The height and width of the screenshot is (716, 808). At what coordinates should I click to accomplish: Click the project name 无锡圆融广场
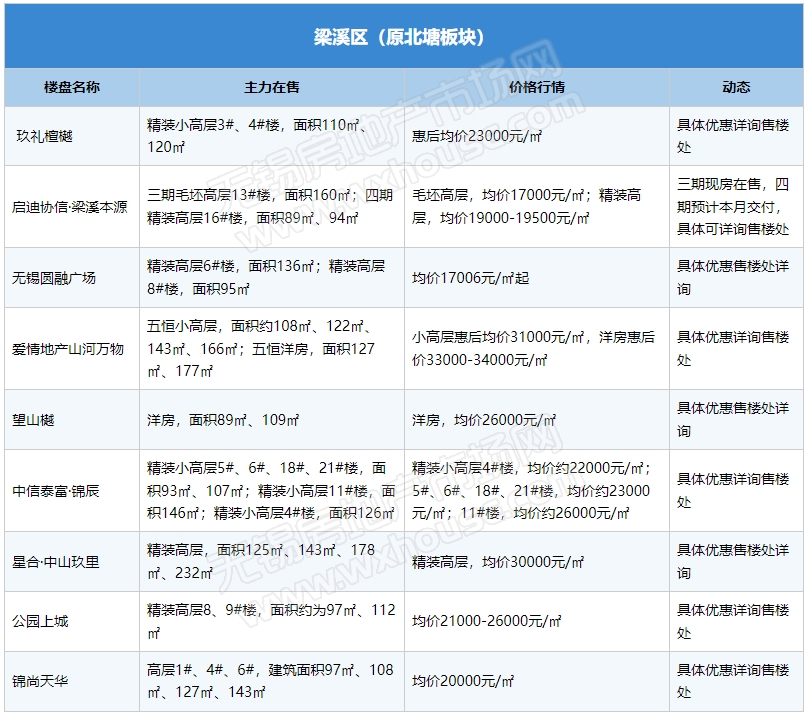pos(54,278)
